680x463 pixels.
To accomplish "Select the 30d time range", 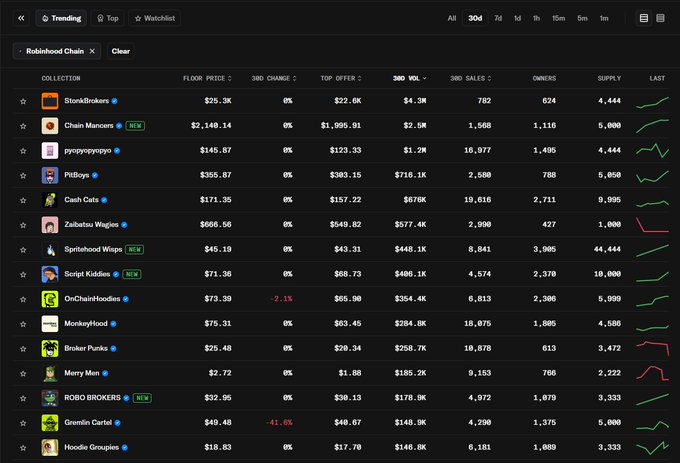I will 475,18.
